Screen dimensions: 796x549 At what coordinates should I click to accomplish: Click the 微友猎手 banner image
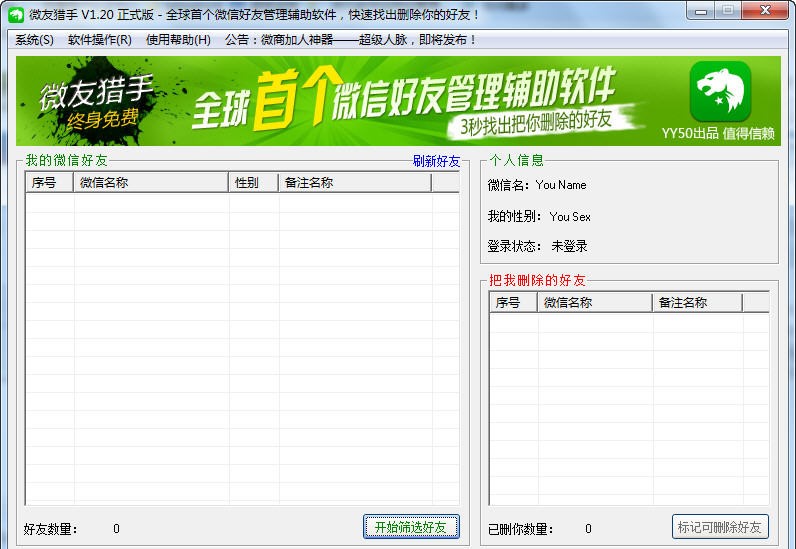(x=398, y=101)
